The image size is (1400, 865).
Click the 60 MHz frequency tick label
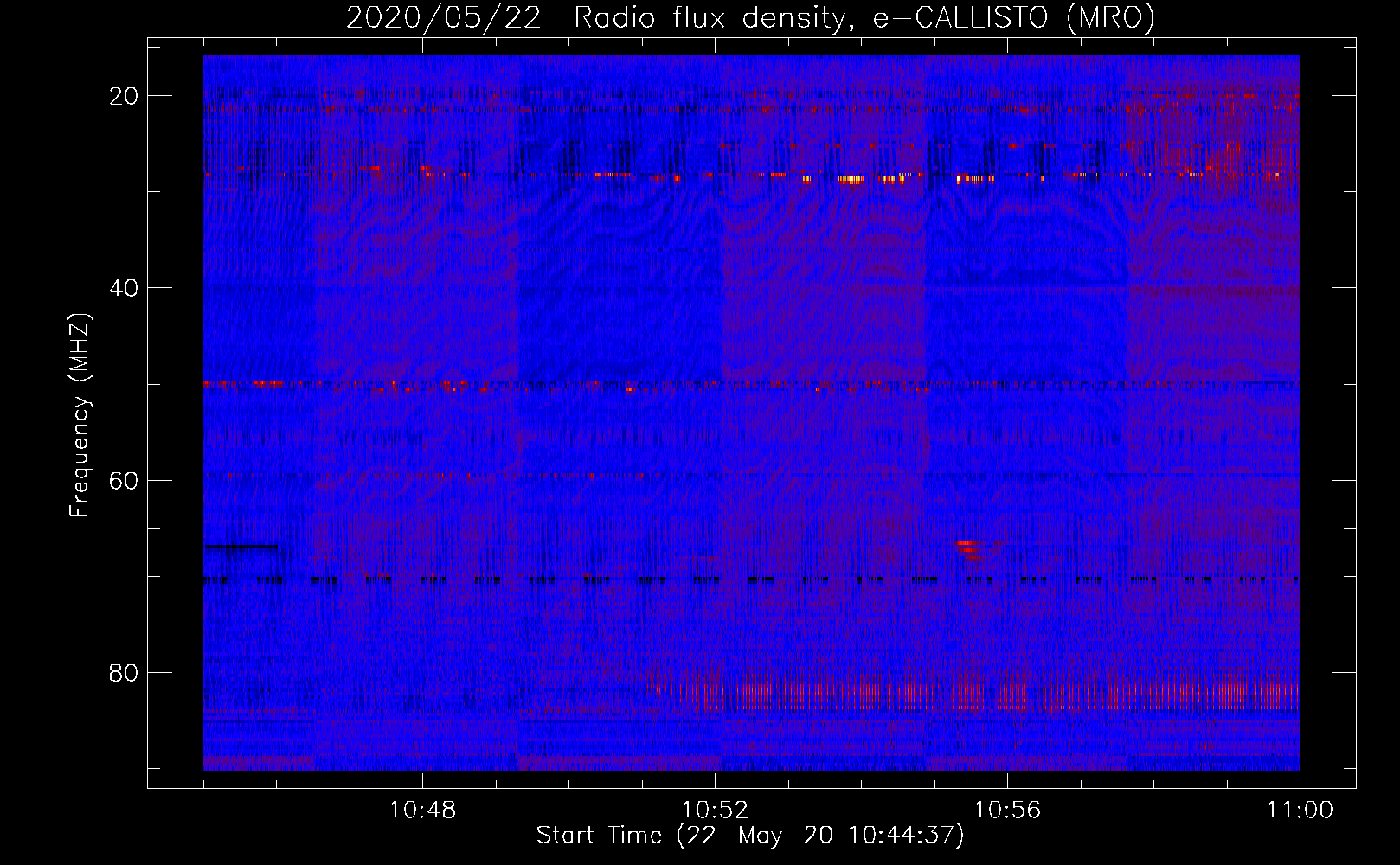pyautogui.click(x=124, y=480)
